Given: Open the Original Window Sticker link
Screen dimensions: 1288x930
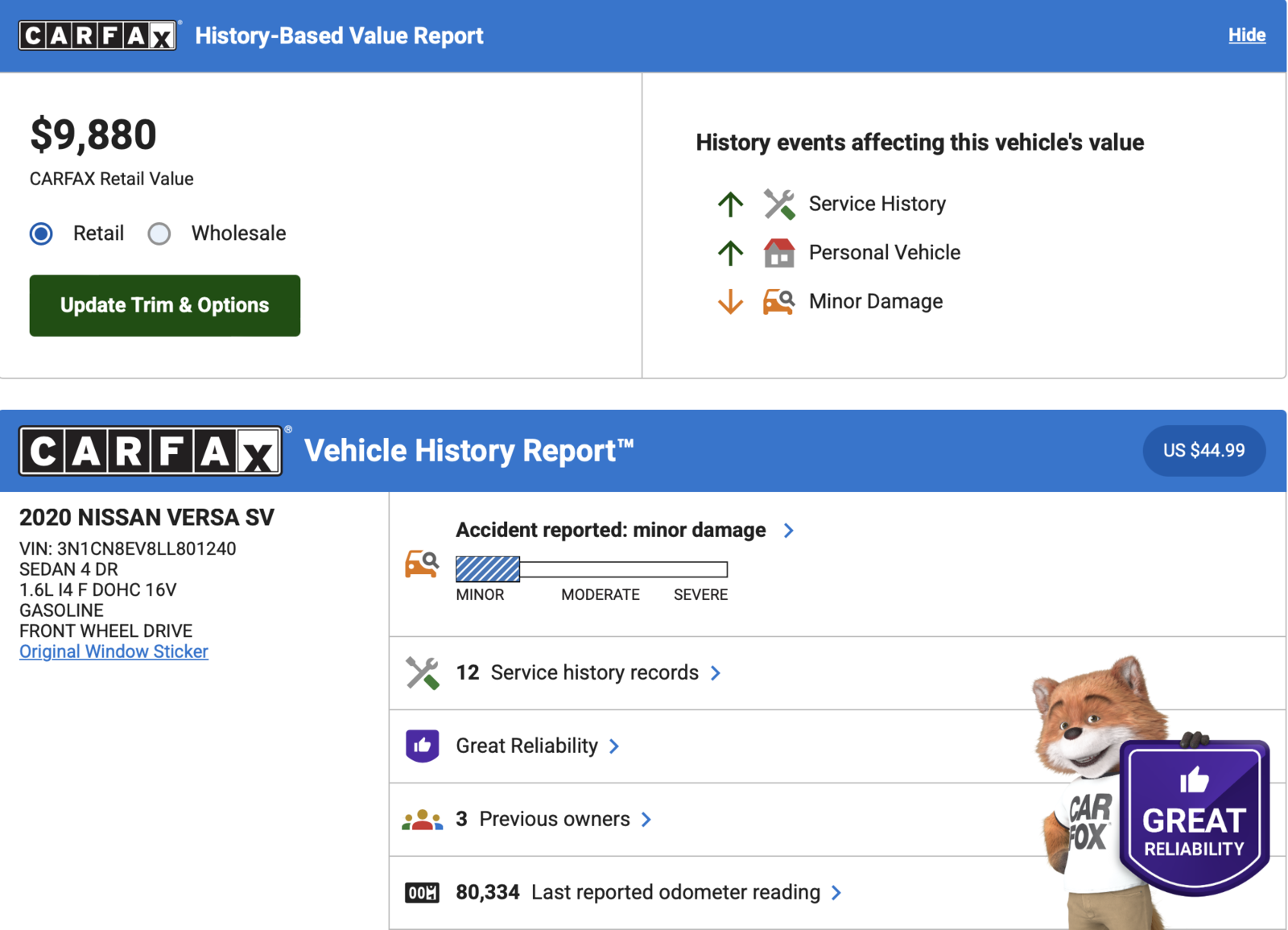Looking at the screenshot, I should [114, 652].
